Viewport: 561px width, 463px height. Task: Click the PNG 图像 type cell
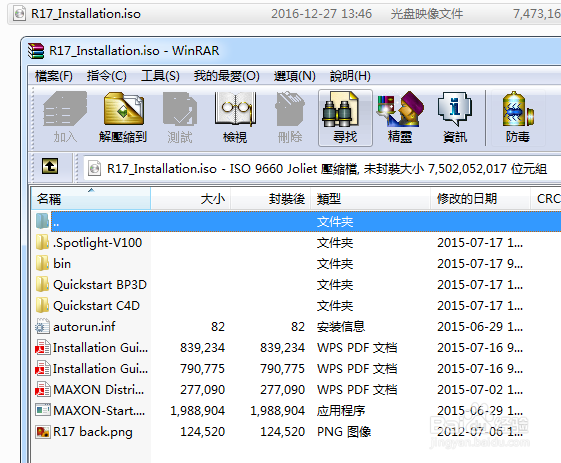coord(344,432)
